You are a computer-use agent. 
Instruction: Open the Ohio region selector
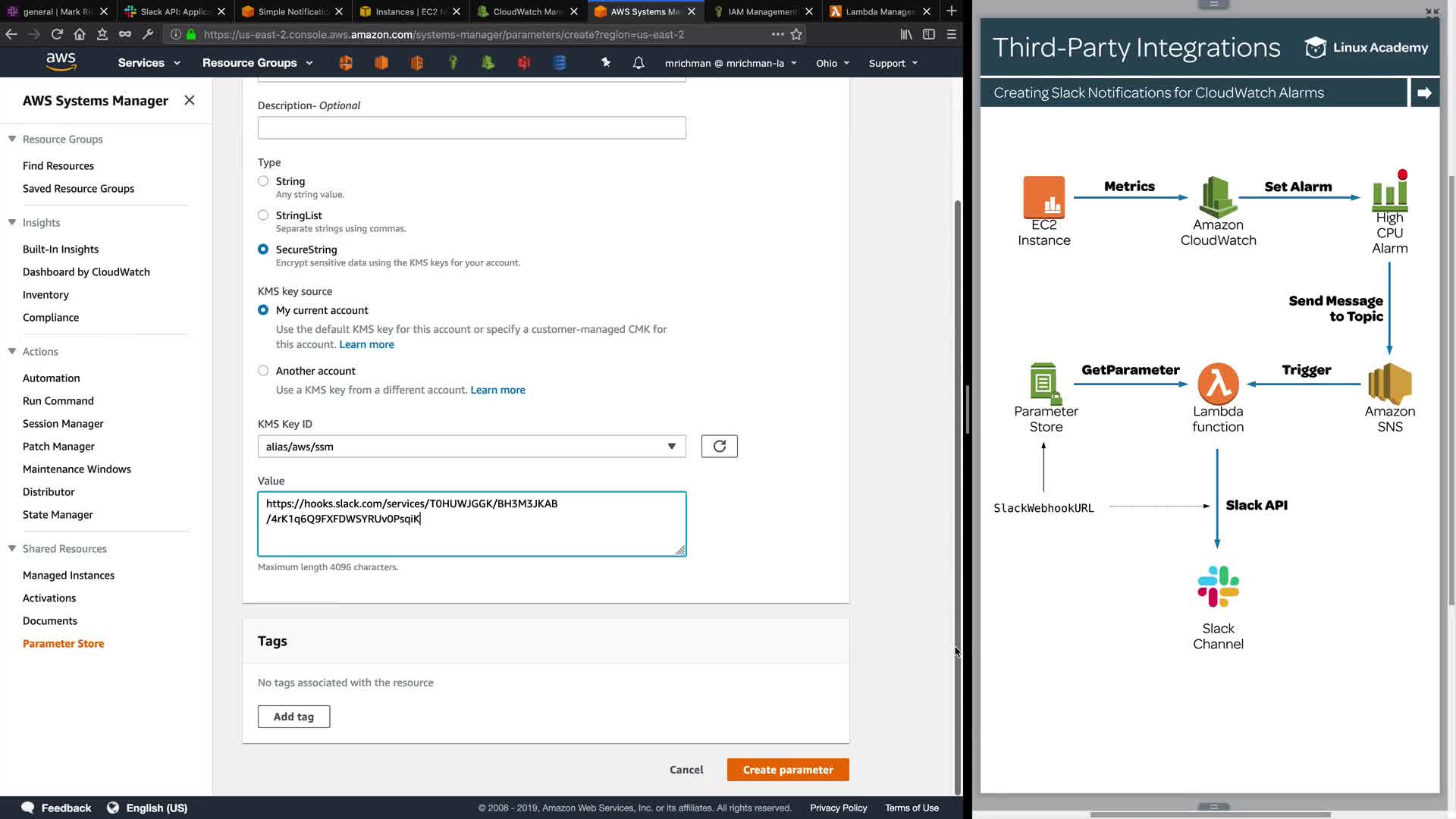coord(832,63)
